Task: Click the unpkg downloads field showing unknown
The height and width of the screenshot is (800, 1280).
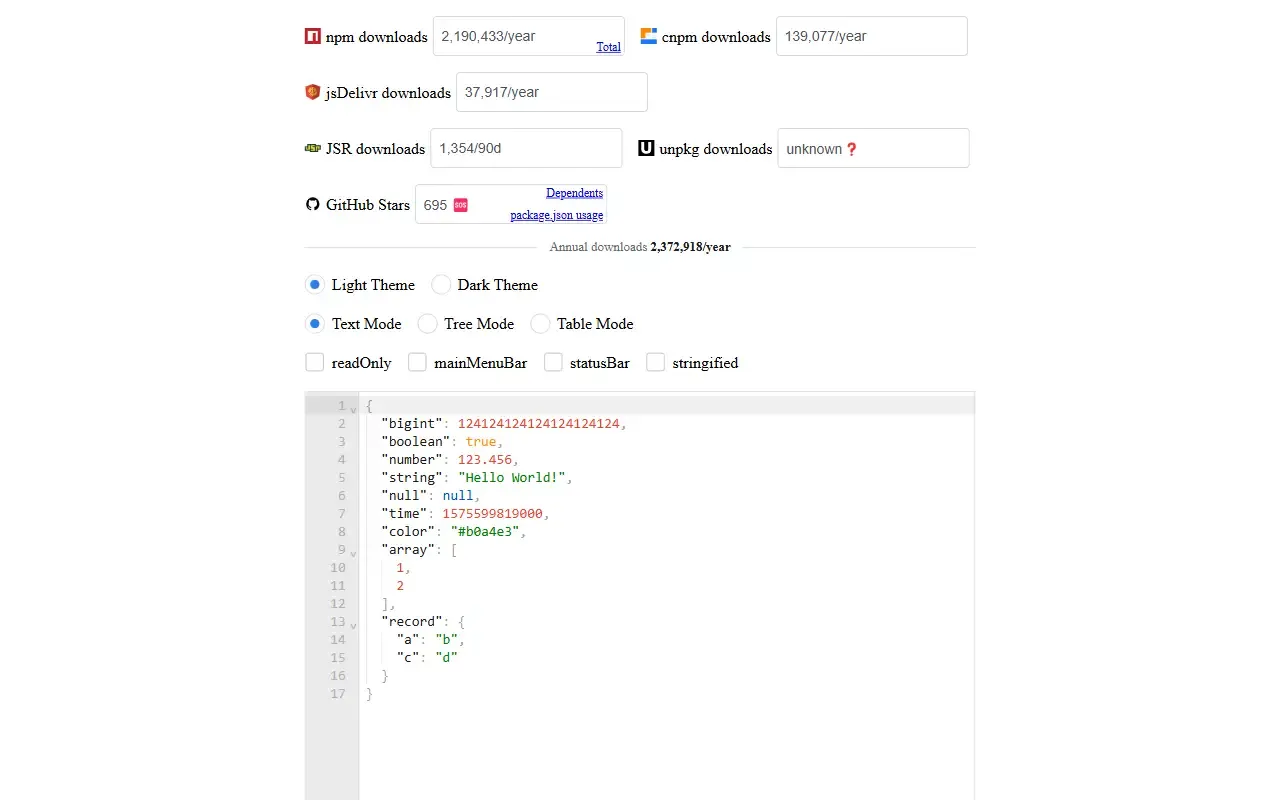Action: point(873,148)
